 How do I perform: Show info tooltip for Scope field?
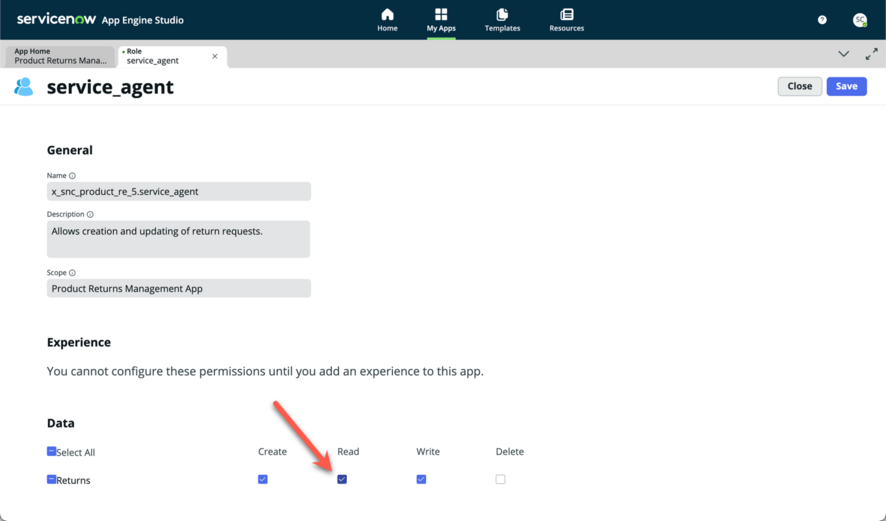point(72,272)
